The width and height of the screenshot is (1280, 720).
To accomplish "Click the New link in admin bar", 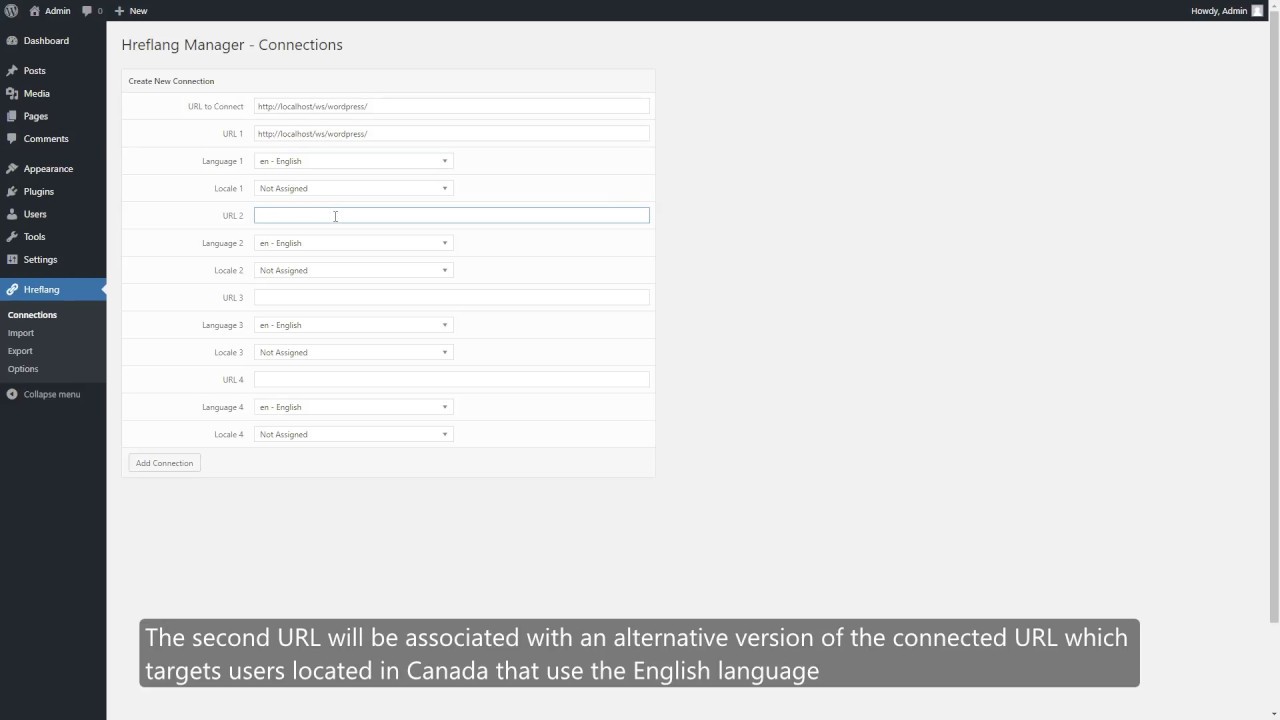I will coord(131,11).
